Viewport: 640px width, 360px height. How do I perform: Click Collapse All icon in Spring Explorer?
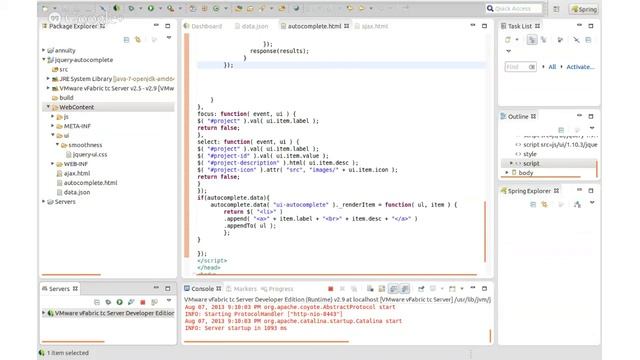[x=533, y=204]
